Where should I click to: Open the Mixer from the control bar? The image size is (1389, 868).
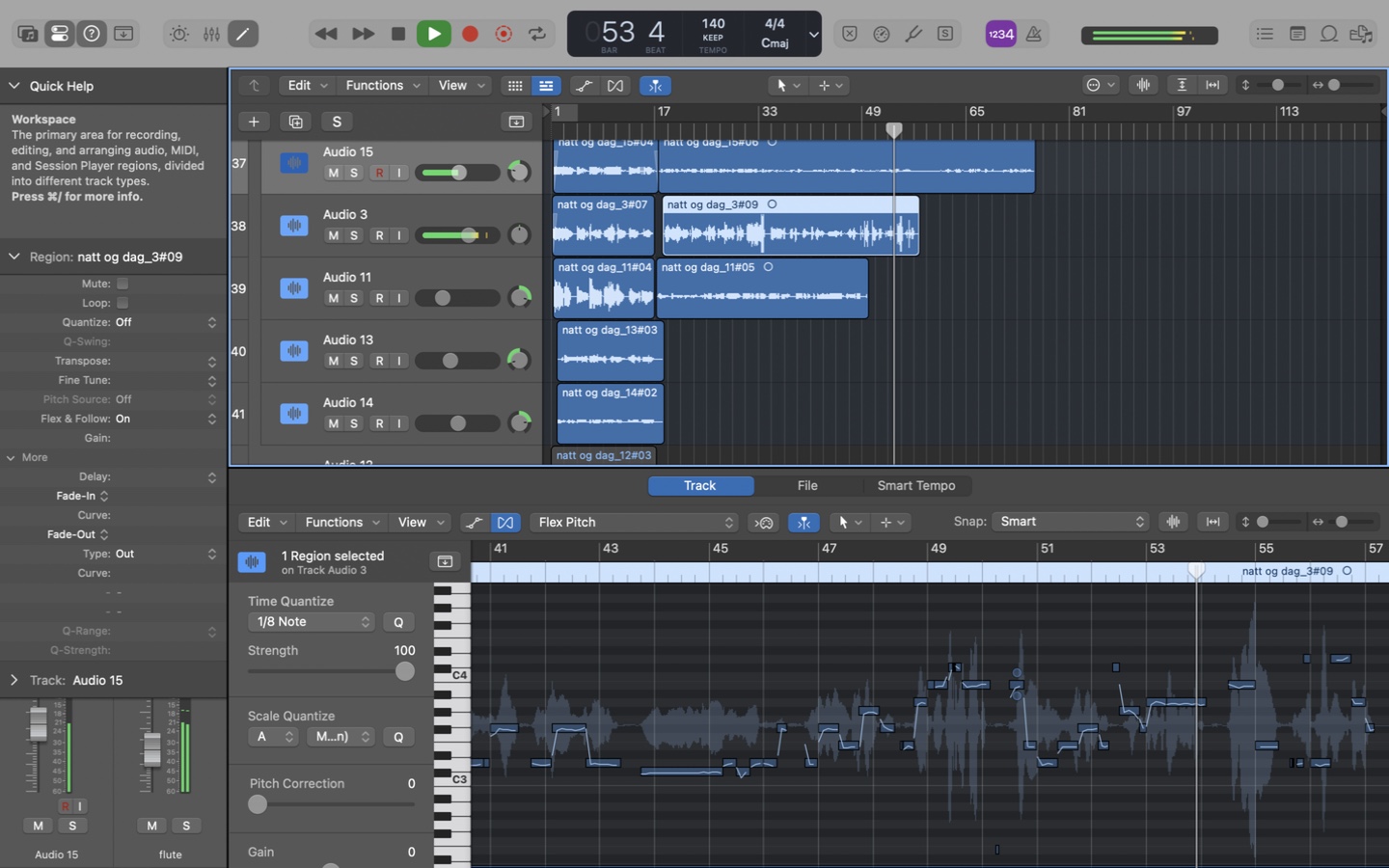click(211, 34)
